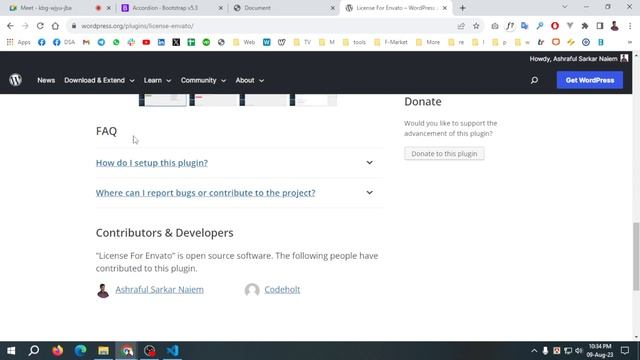The height and width of the screenshot is (360, 640).
Task: Toggle the browser side panel icon
Action: (600, 26)
